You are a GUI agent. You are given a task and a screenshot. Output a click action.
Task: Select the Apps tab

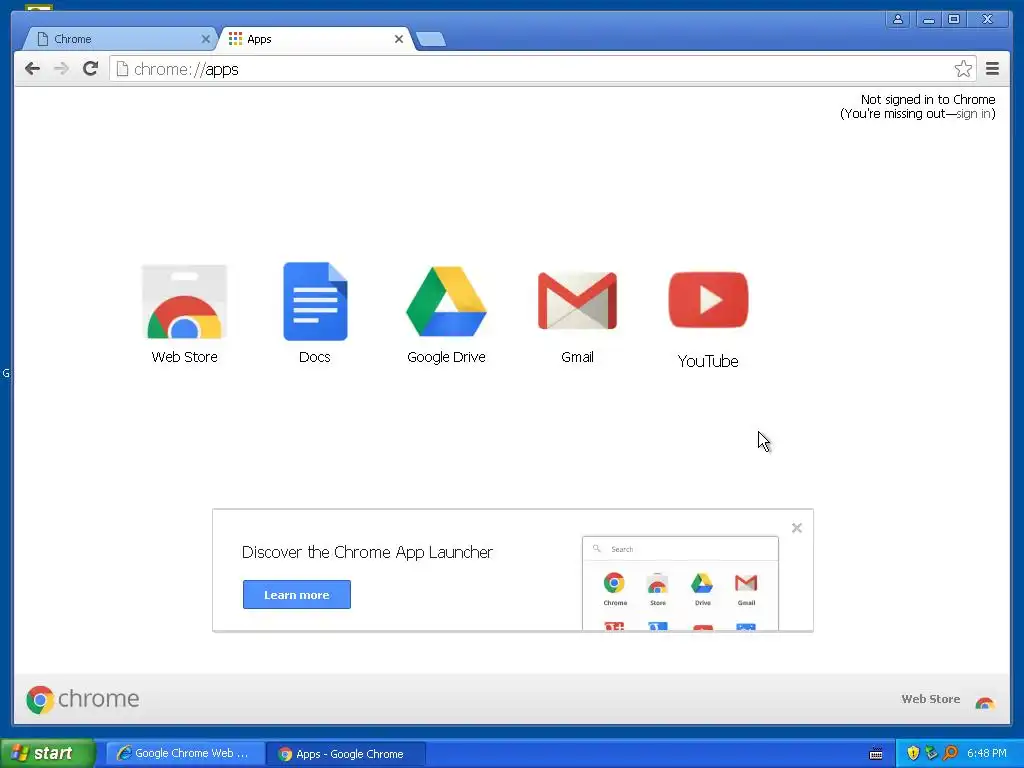(316, 39)
